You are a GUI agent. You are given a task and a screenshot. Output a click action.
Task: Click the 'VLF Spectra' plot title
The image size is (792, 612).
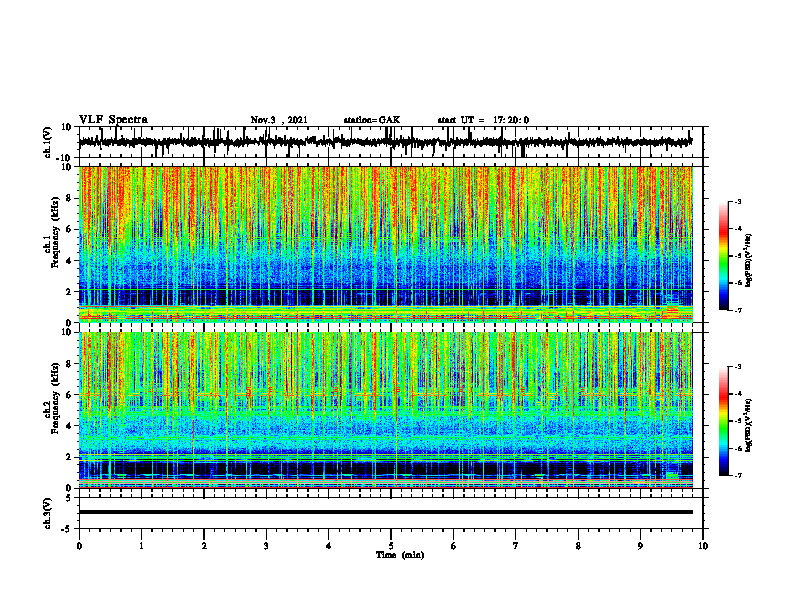point(113,120)
